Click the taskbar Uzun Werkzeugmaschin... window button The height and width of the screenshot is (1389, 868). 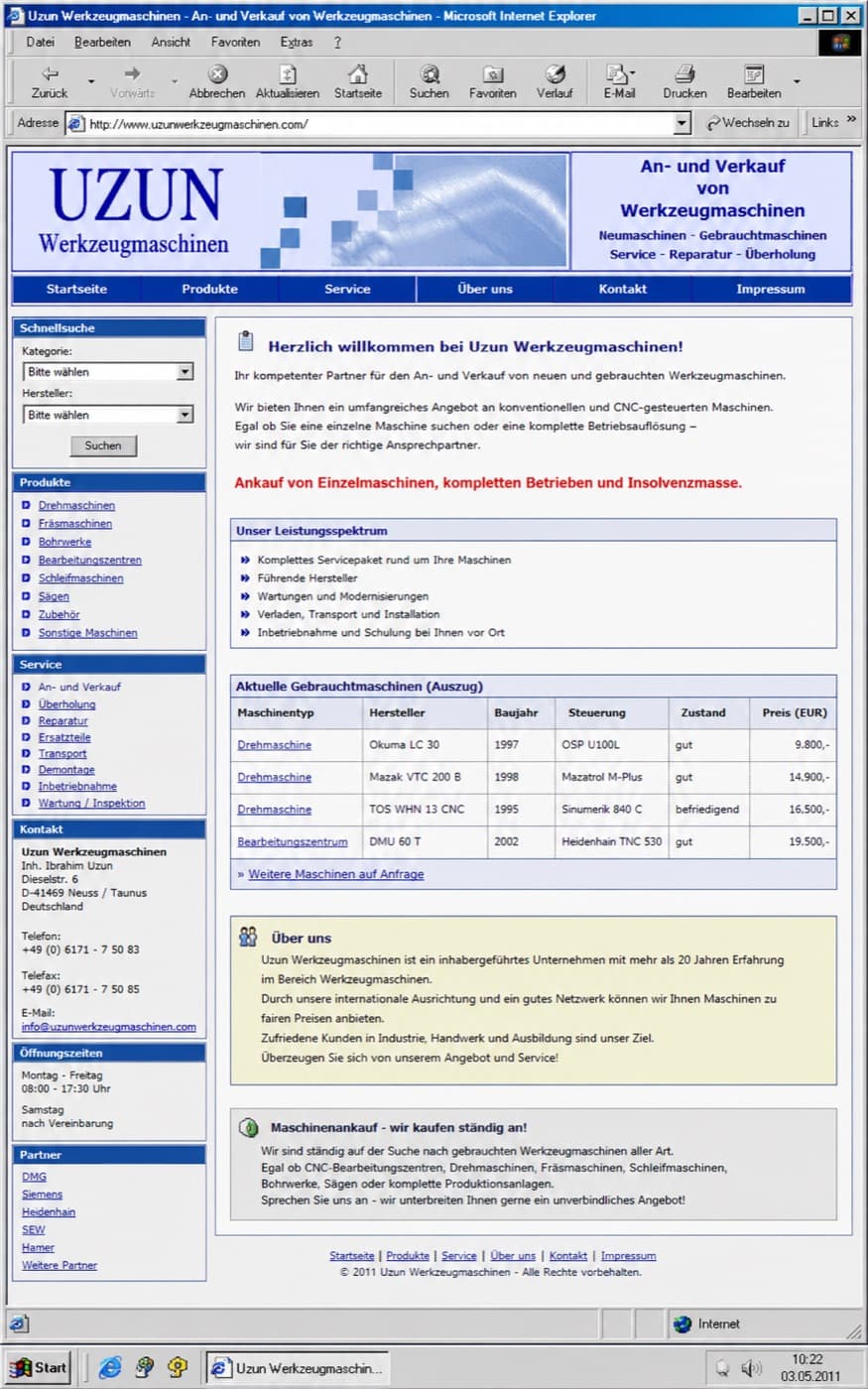(298, 1368)
